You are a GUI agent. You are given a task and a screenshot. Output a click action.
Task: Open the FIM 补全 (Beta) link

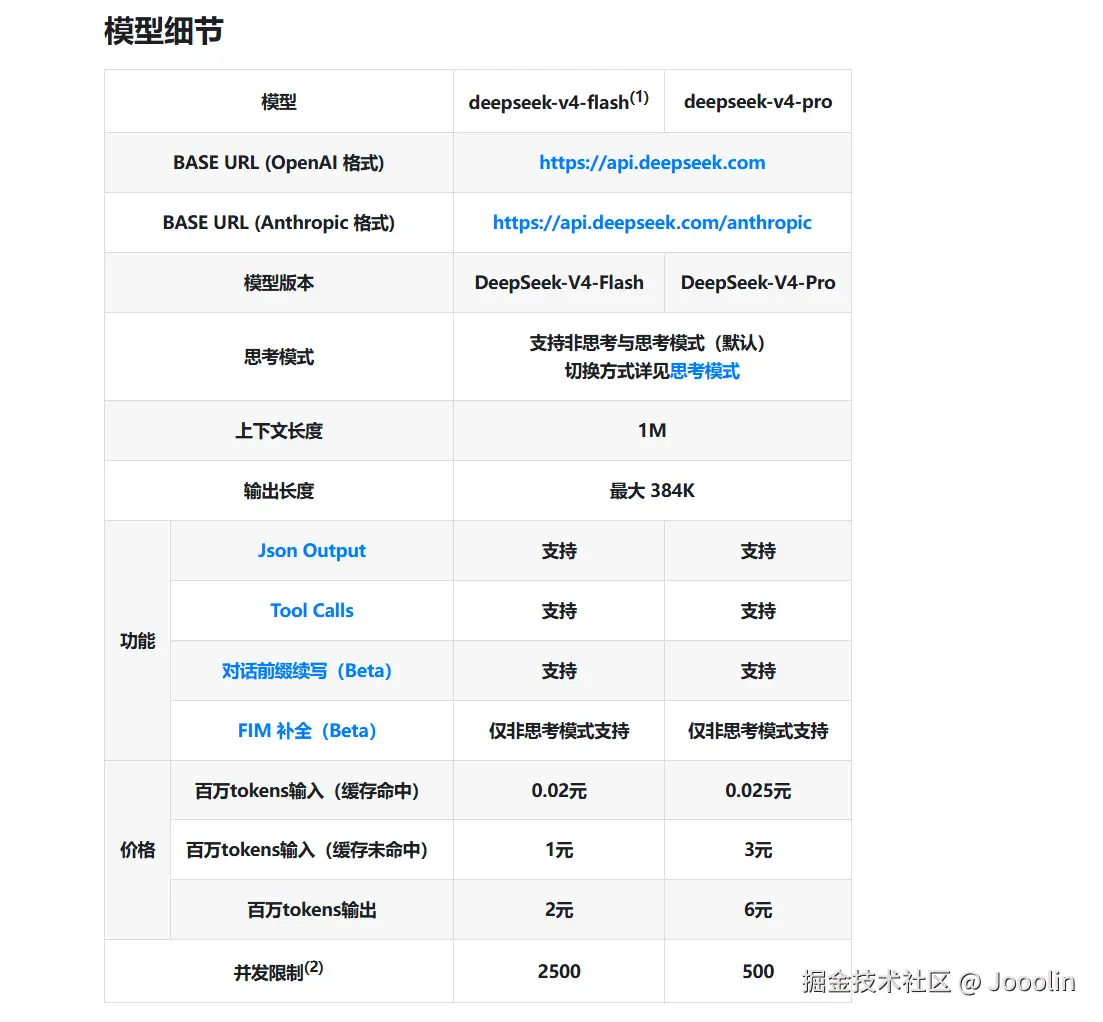[x=307, y=731]
